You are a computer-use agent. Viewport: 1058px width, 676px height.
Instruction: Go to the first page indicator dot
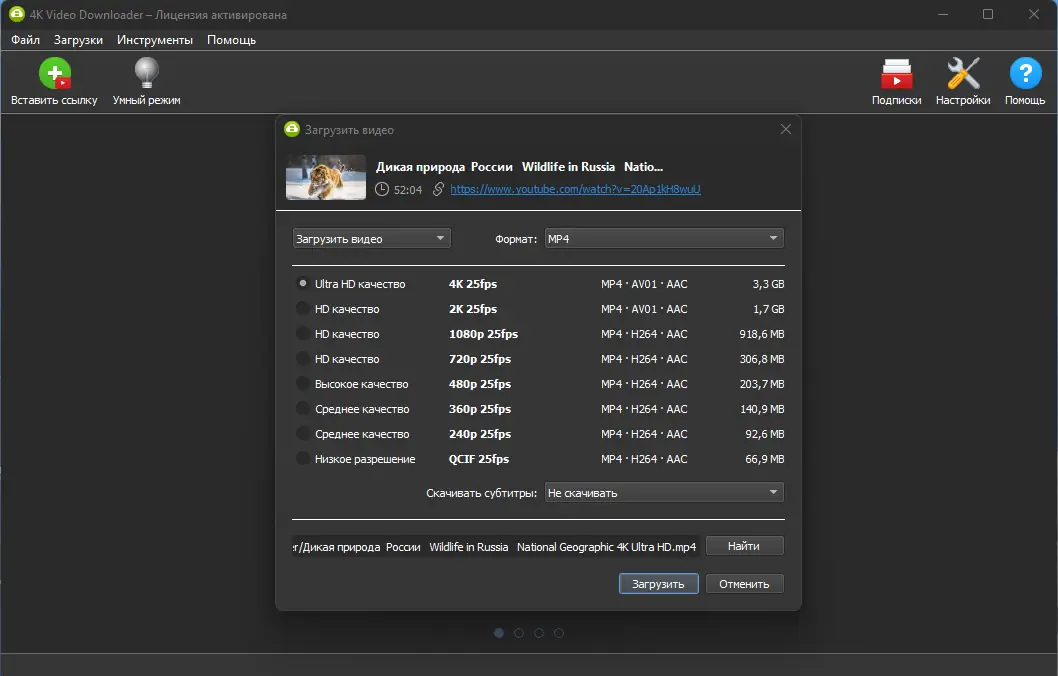[x=499, y=633]
